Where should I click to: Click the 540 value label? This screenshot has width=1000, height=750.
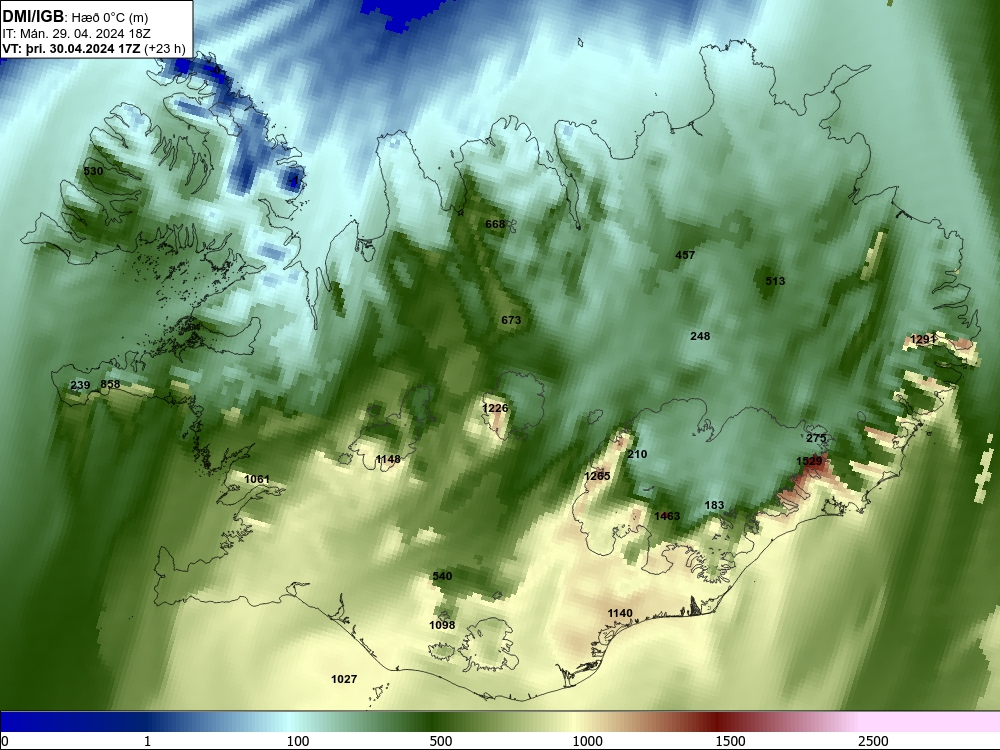[x=442, y=577]
